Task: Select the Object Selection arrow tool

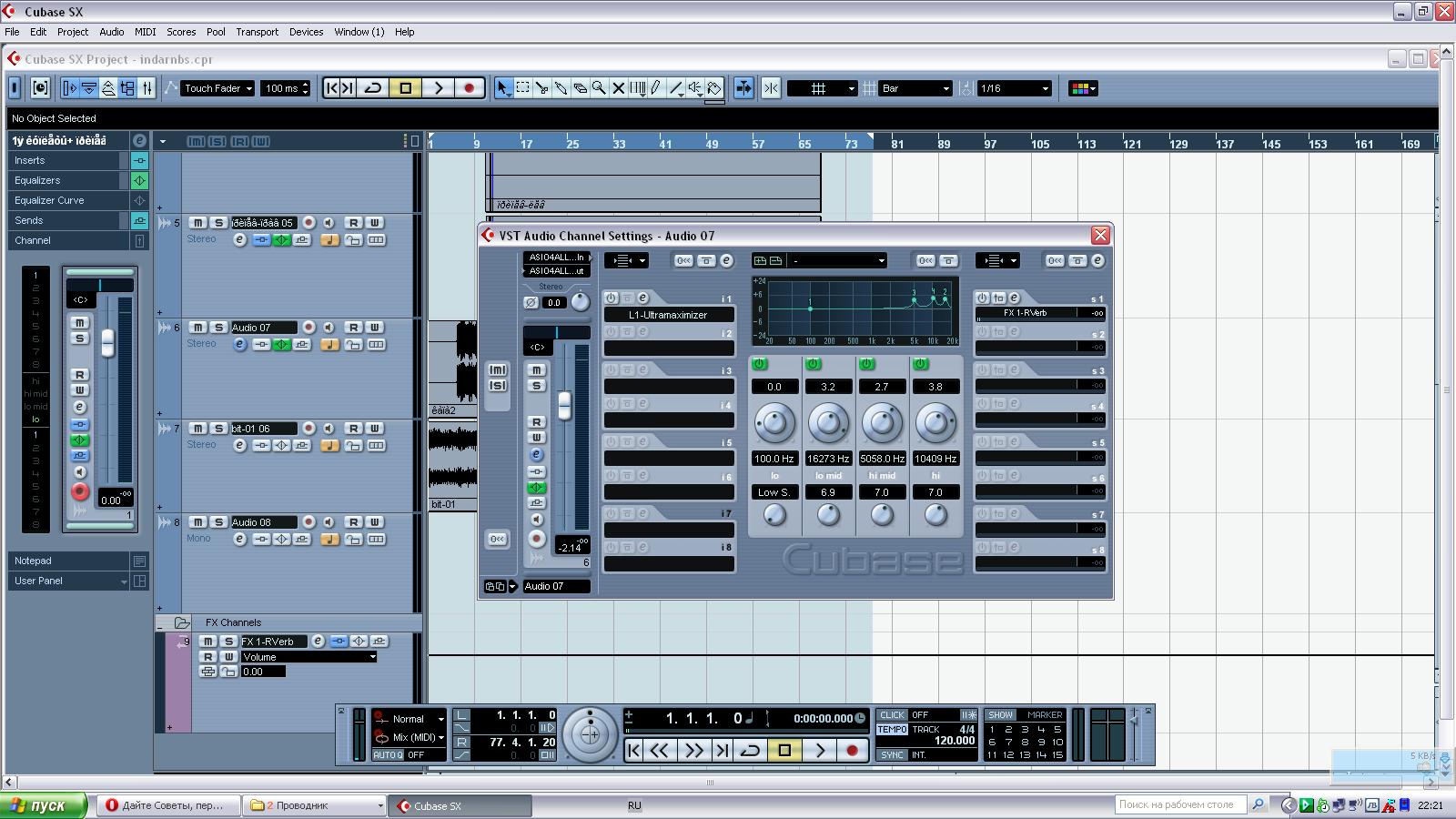Action: (503, 88)
